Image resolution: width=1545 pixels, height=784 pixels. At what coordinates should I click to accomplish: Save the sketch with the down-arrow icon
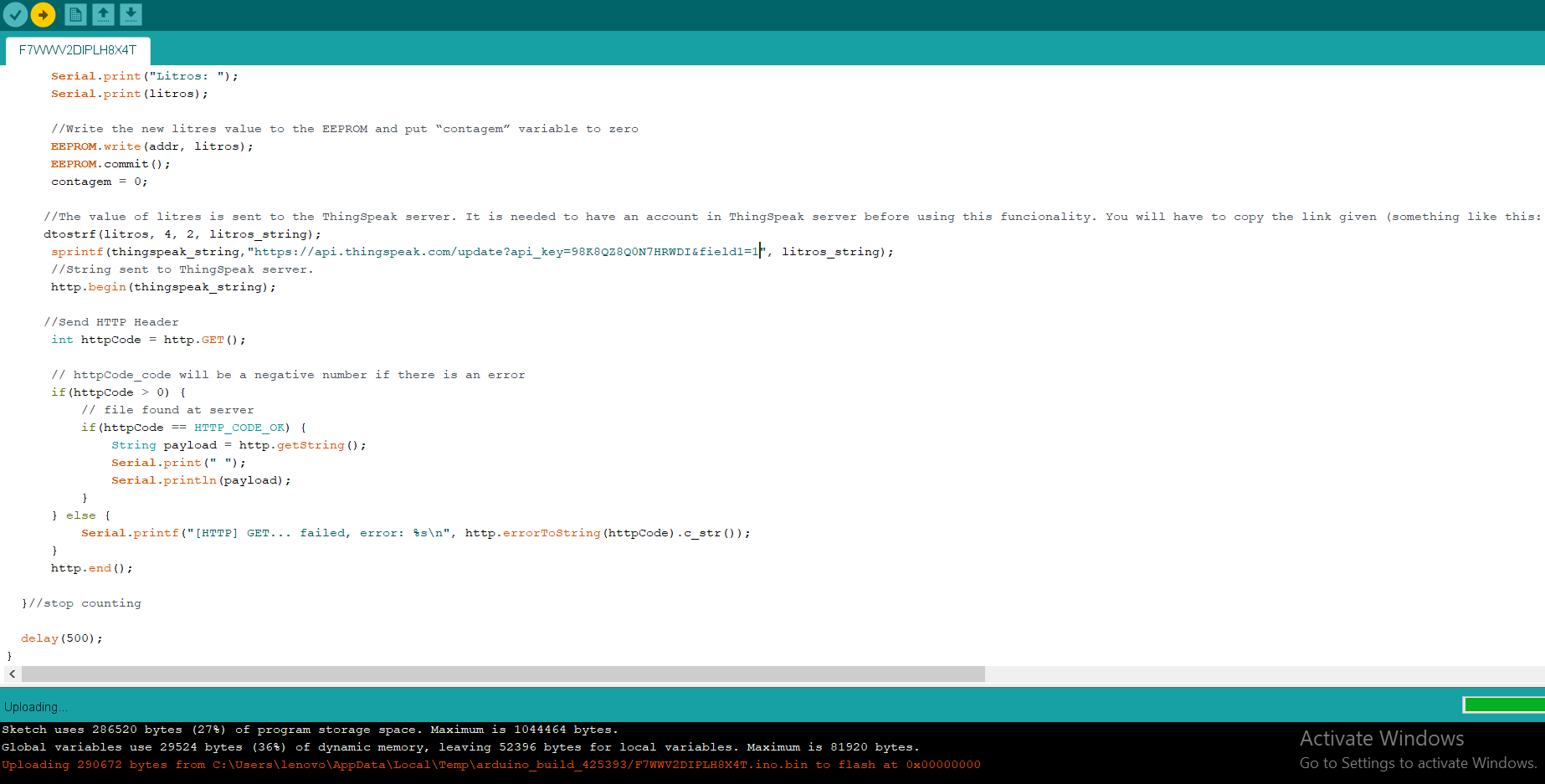point(131,14)
